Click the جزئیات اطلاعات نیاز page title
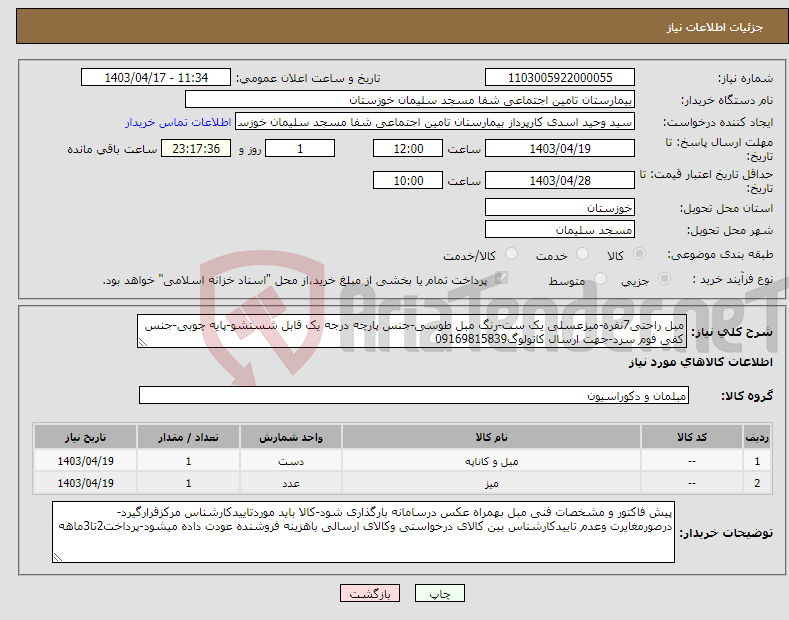The image size is (789, 620). [715, 27]
